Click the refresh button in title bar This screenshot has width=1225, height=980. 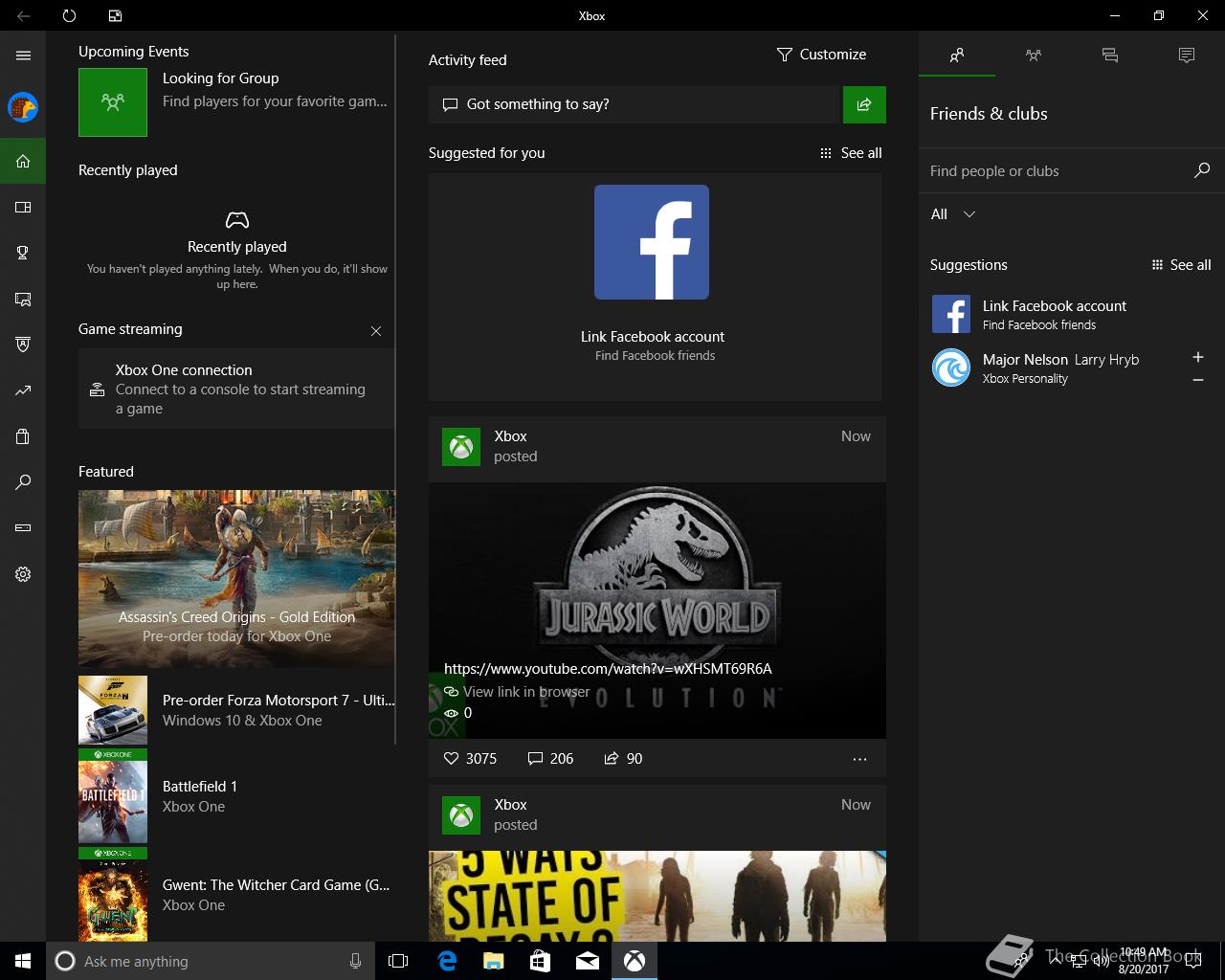tap(69, 15)
